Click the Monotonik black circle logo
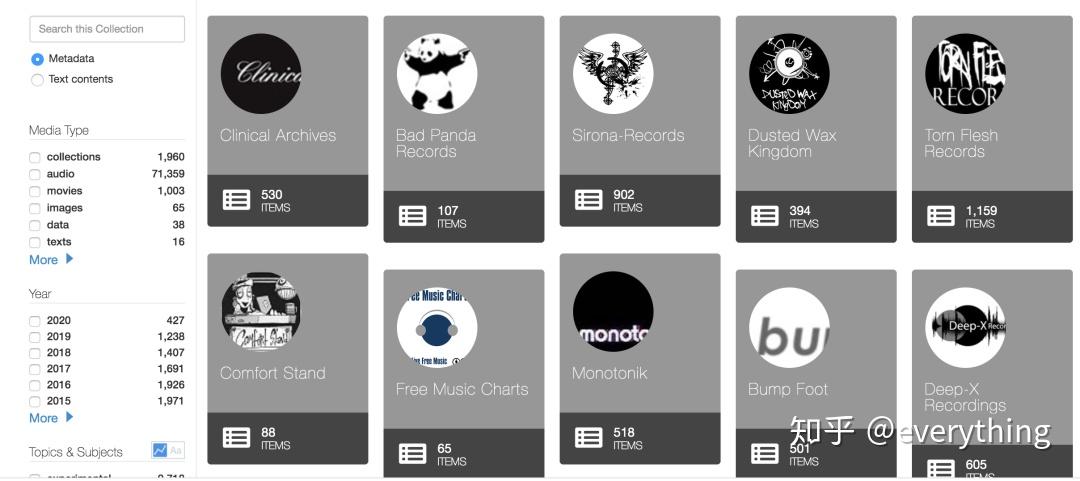Image resolution: width=1080 pixels, height=481 pixels. (613, 311)
